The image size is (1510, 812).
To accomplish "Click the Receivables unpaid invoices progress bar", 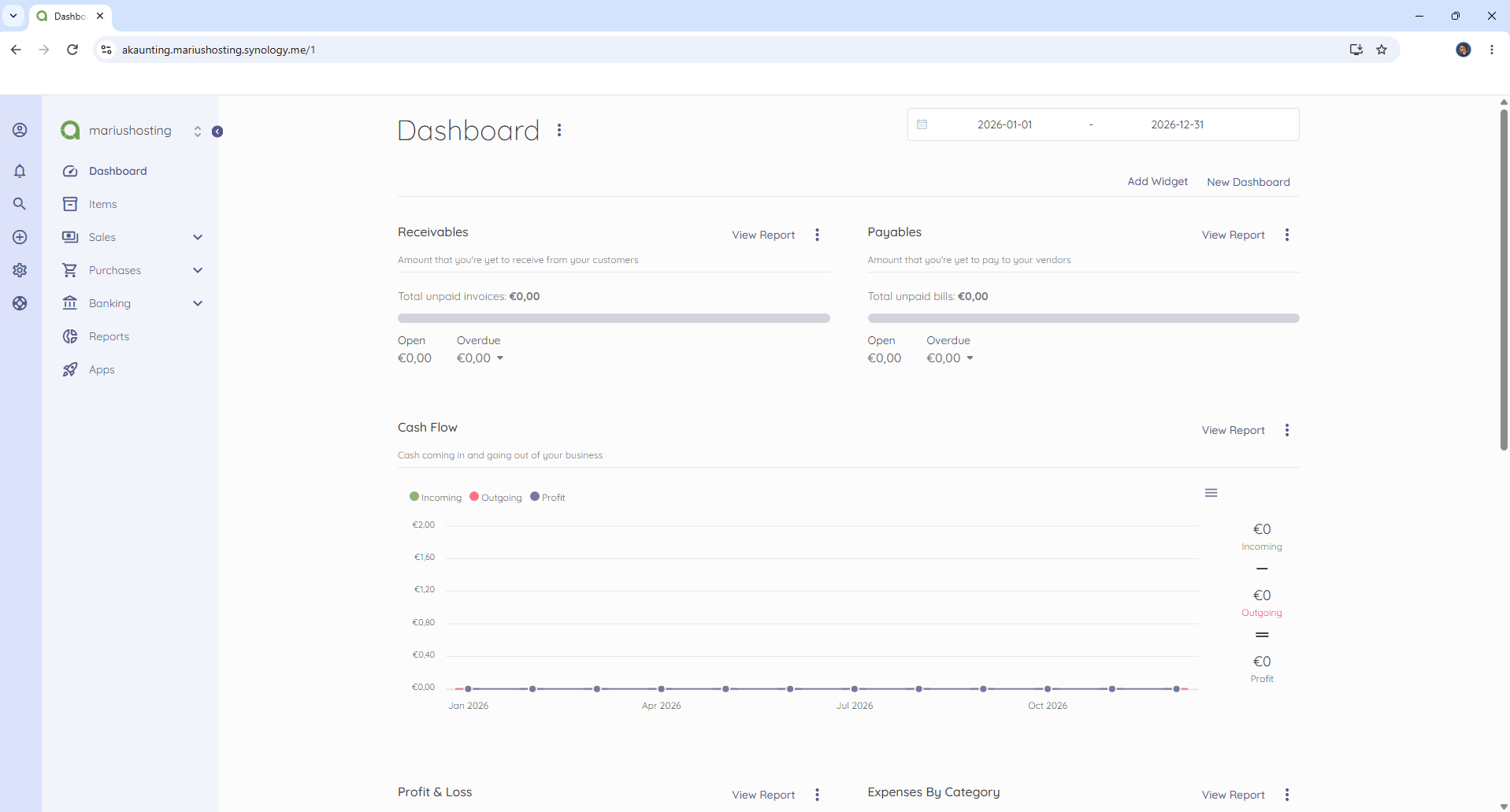I will [x=614, y=318].
